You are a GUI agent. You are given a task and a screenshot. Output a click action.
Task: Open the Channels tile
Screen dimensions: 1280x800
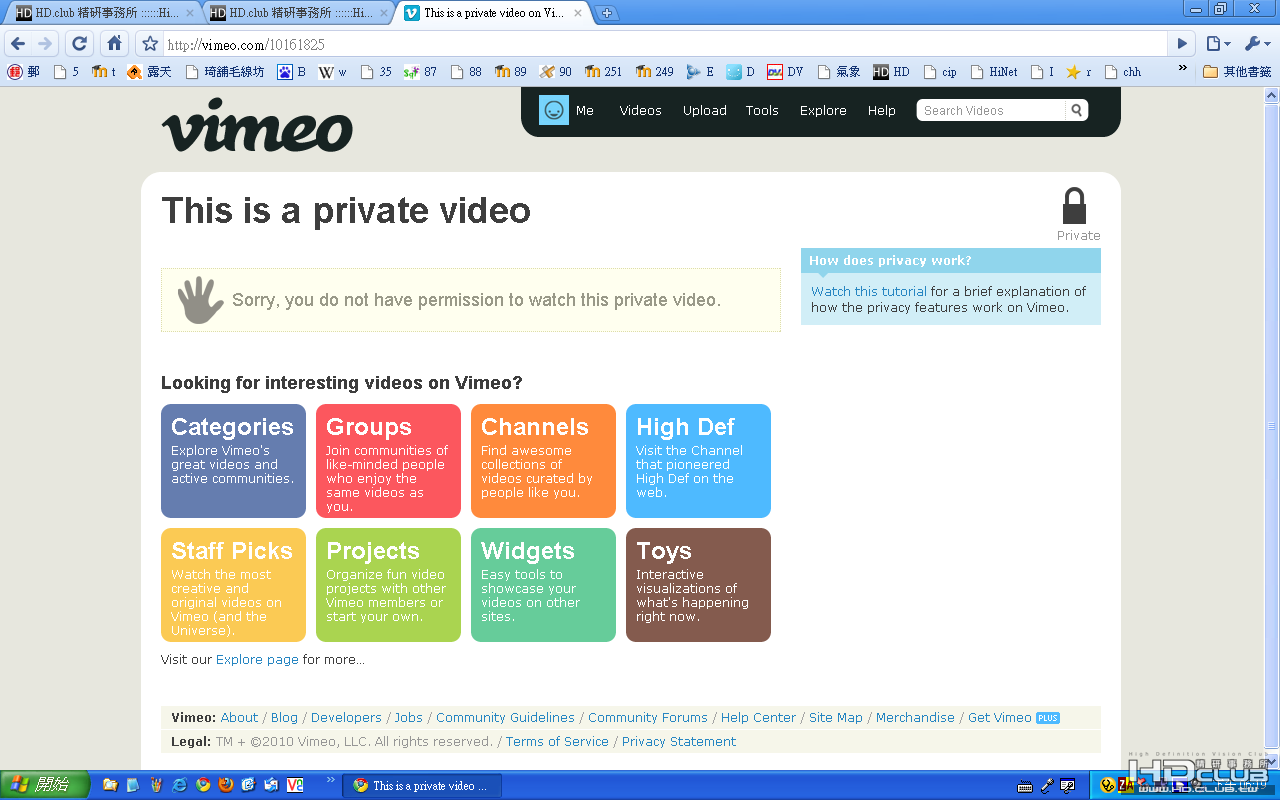[543, 461]
